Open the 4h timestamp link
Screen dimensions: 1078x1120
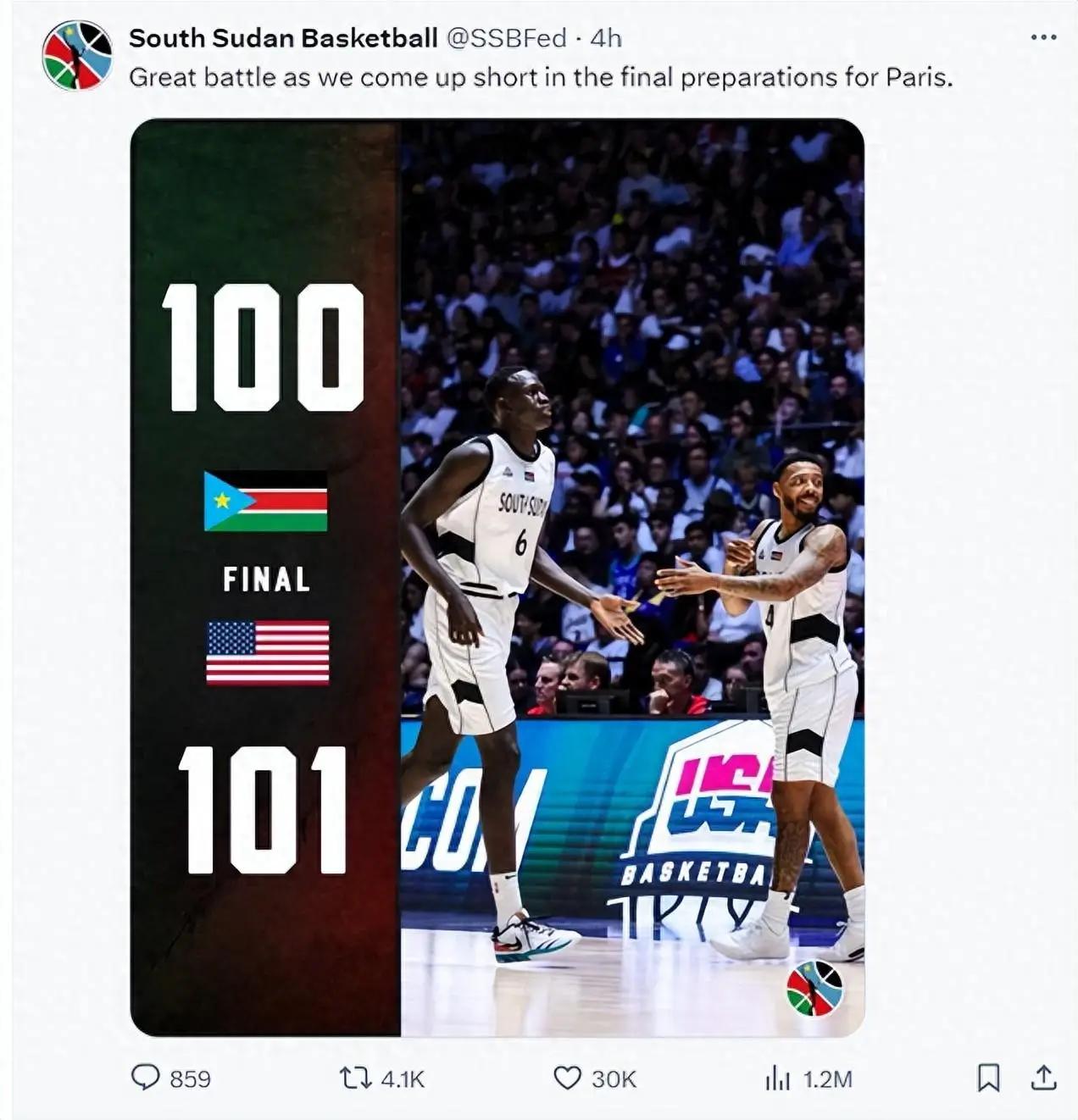tap(606, 38)
